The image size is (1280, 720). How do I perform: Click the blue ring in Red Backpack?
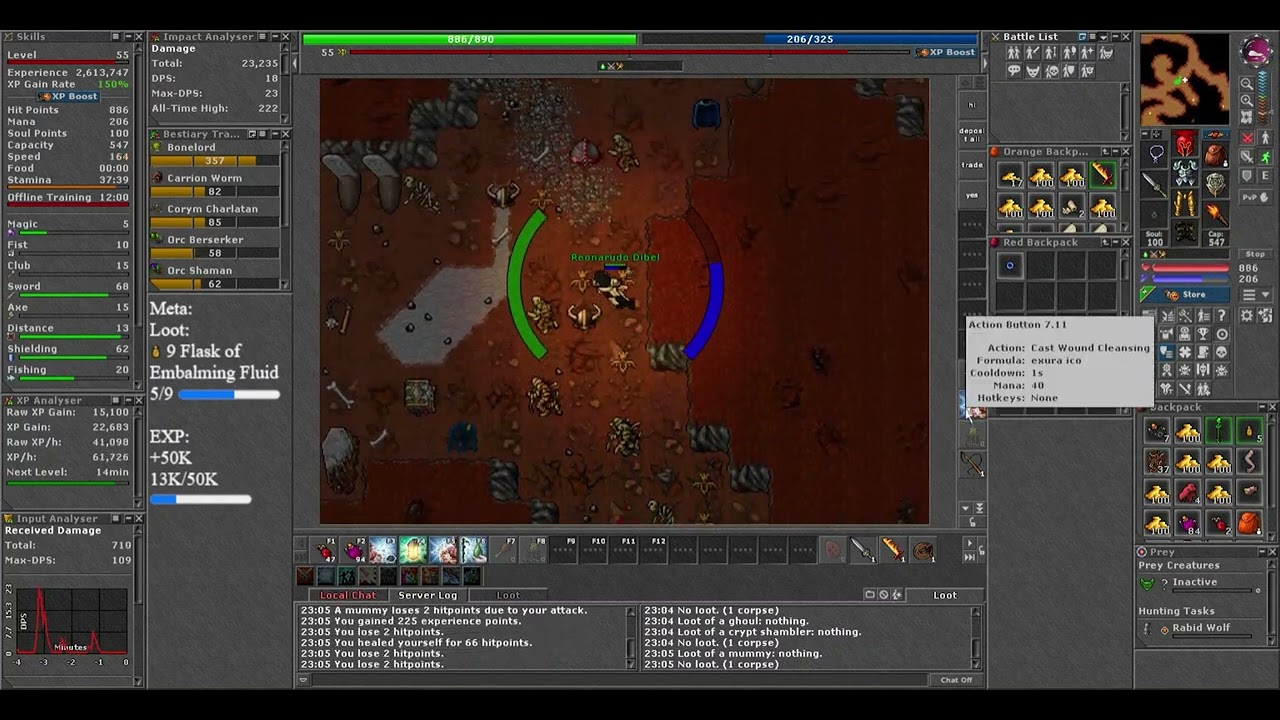point(1009,265)
